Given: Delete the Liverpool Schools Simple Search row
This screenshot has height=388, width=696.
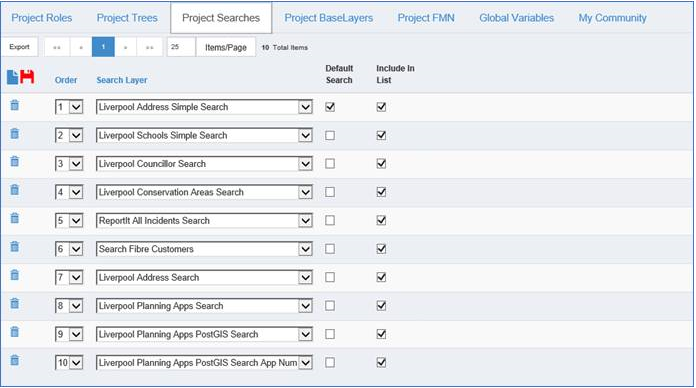Looking at the screenshot, I should 15,133.
